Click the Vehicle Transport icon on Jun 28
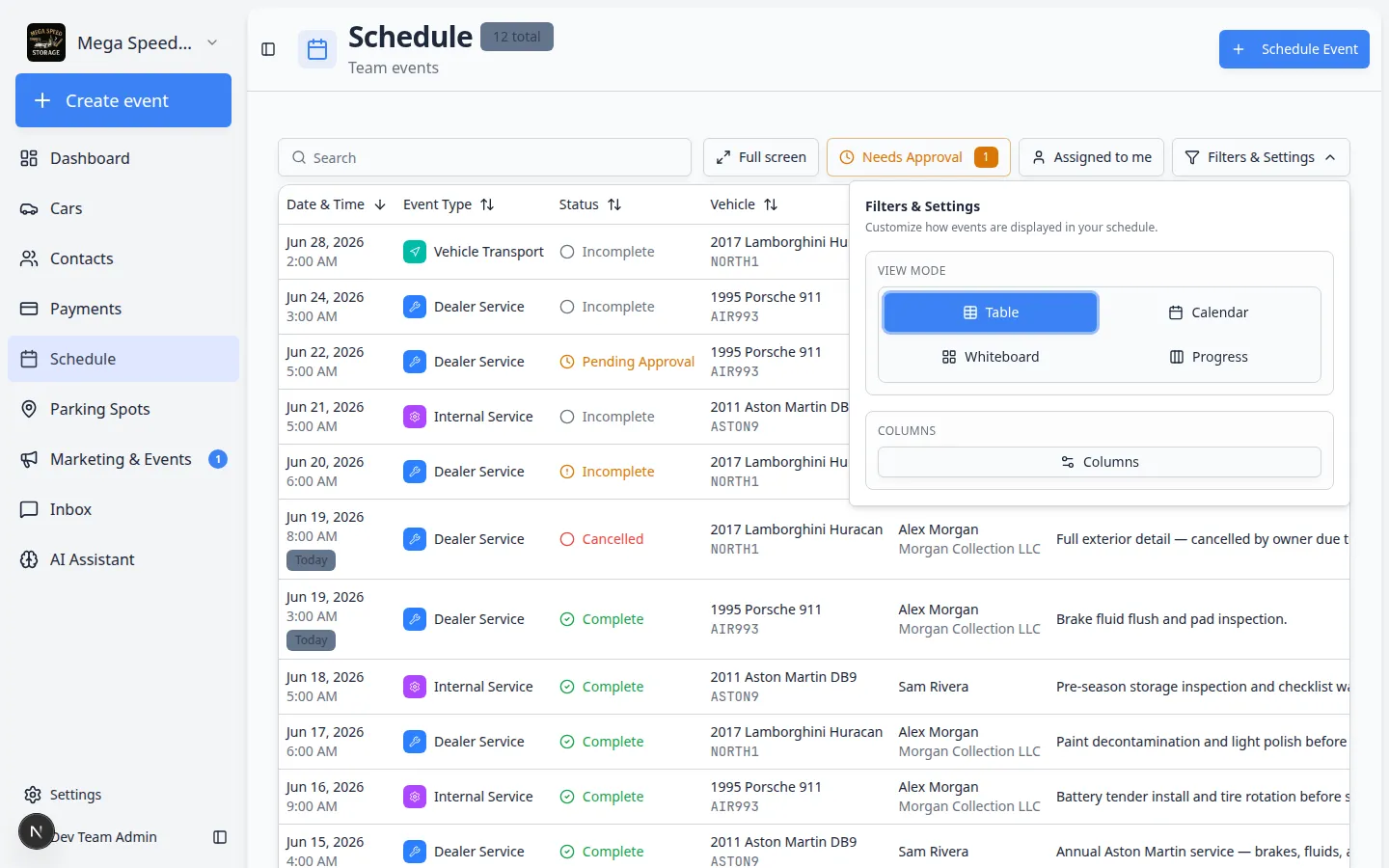 point(414,252)
